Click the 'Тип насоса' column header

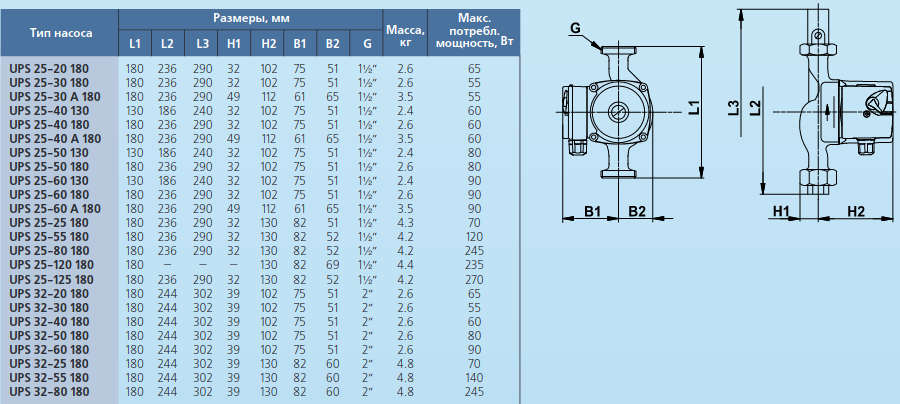point(61,33)
